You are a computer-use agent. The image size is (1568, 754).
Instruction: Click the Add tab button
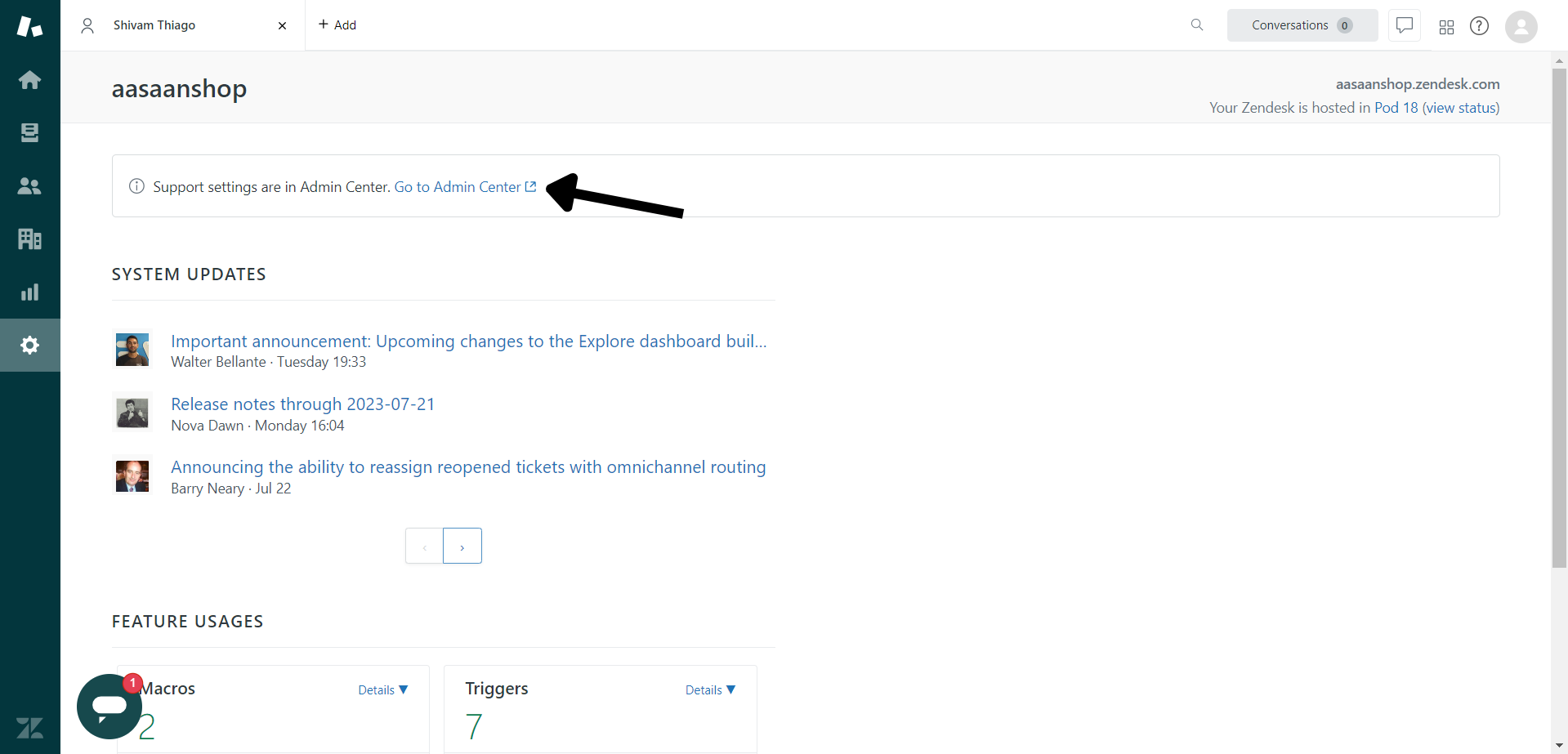point(337,25)
